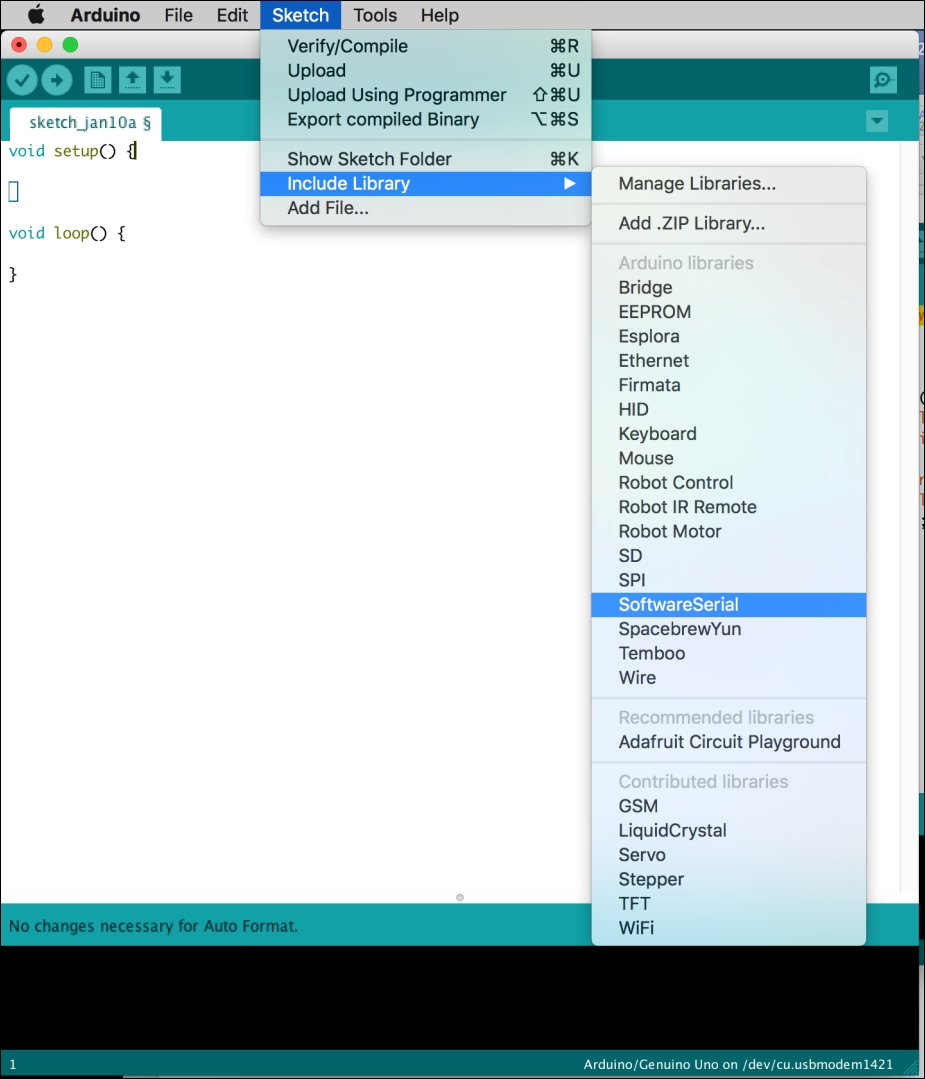Choose Add .ZIP Library...
The width and height of the screenshot is (925, 1079).
(x=729, y=224)
